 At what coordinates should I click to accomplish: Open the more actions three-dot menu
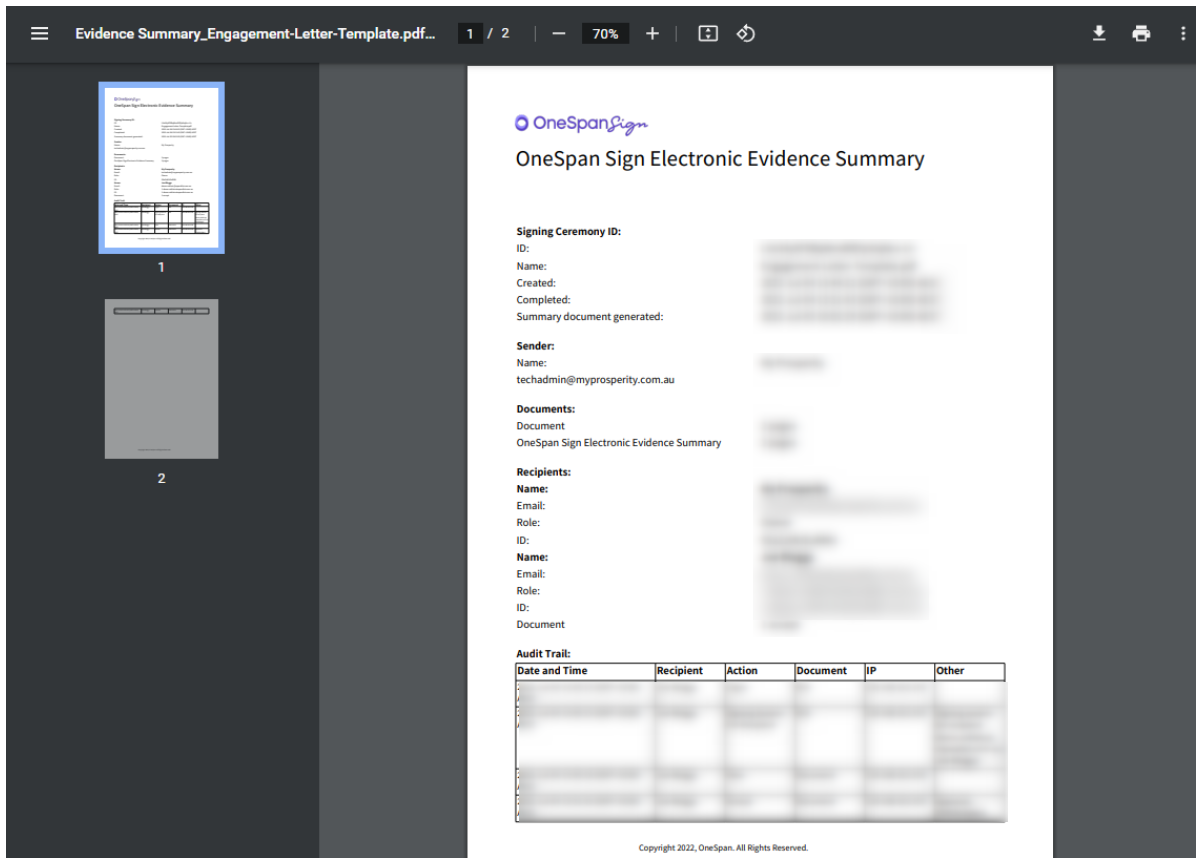tap(1183, 33)
